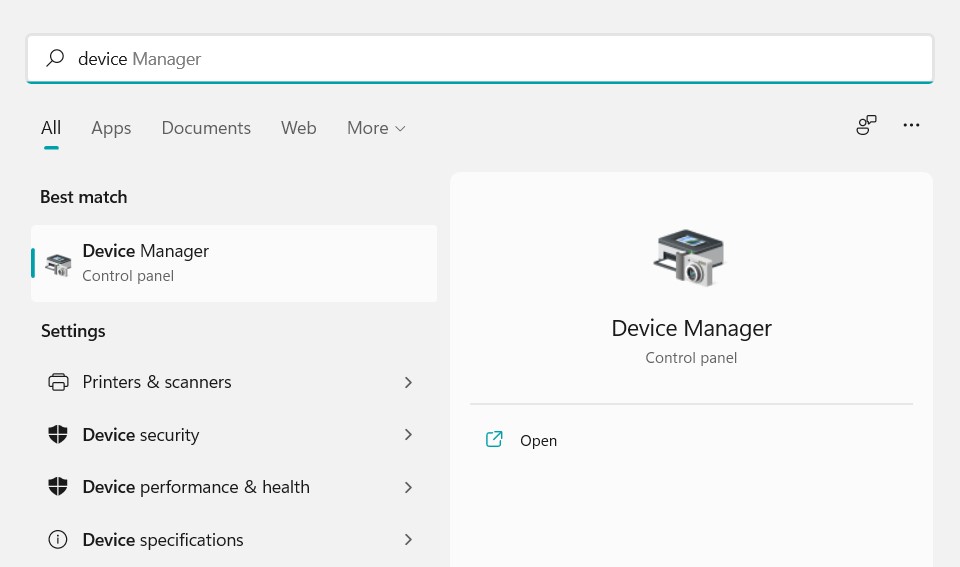Switch to the Documents tab
This screenshot has height=567, width=960.
[x=206, y=128]
